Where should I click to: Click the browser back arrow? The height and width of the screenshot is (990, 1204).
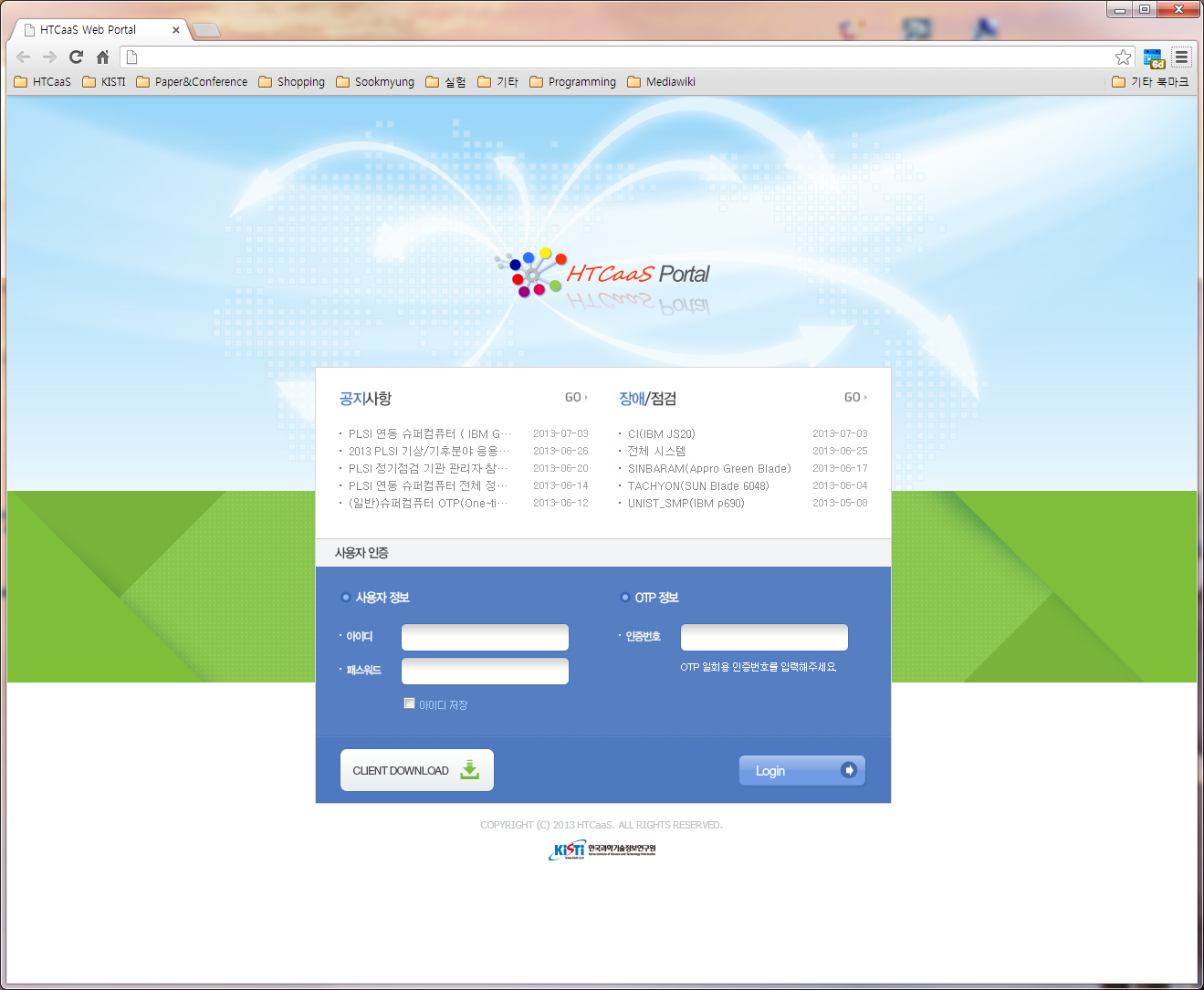(x=24, y=57)
